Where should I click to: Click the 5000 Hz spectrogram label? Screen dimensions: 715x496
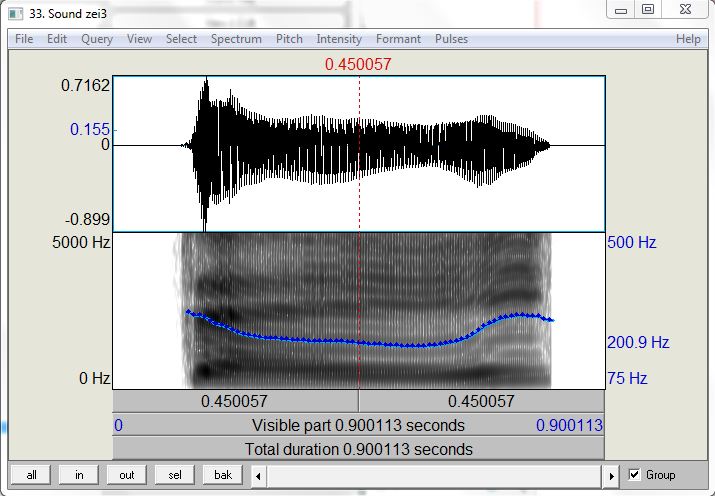click(x=81, y=242)
